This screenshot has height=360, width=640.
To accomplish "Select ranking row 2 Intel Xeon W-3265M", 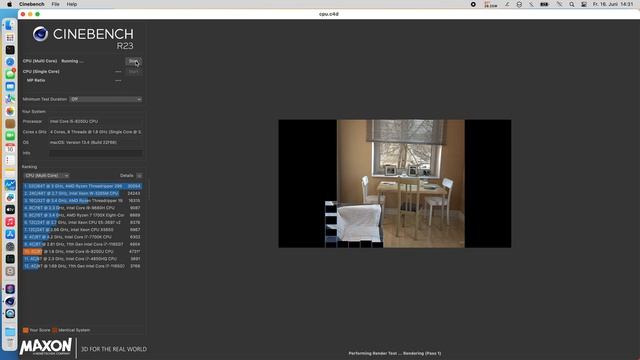I will pyautogui.click(x=82, y=193).
